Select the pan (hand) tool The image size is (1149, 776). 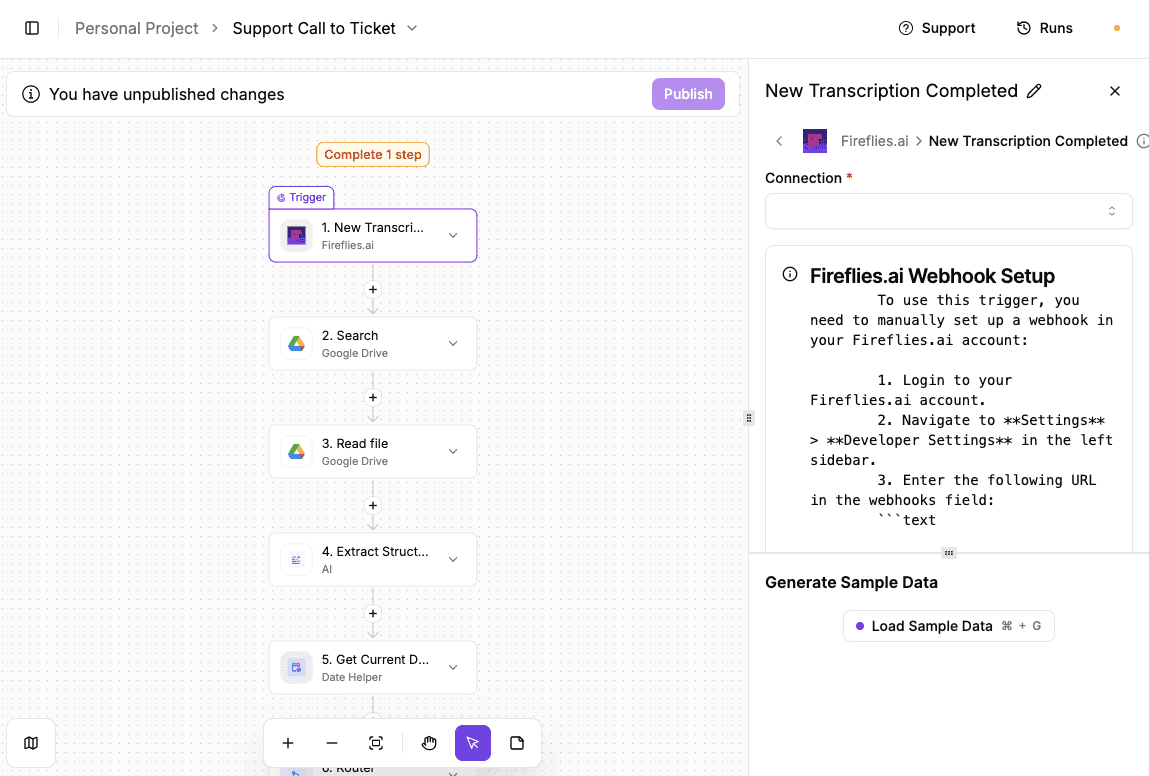pyautogui.click(x=429, y=743)
